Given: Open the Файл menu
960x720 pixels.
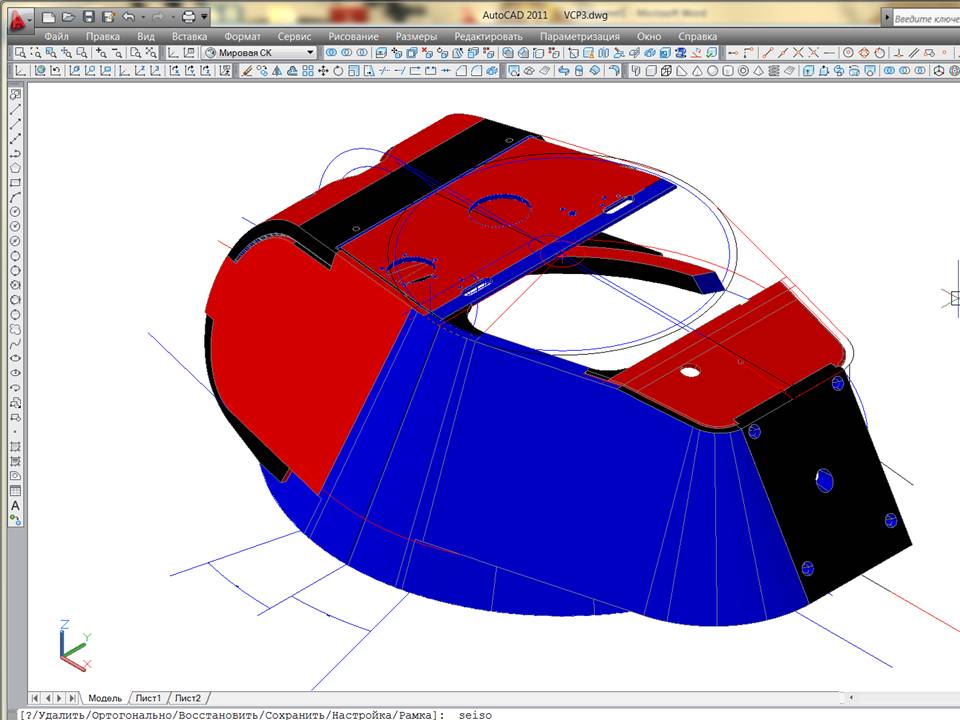Looking at the screenshot, I should pyautogui.click(x=56, y=36).
